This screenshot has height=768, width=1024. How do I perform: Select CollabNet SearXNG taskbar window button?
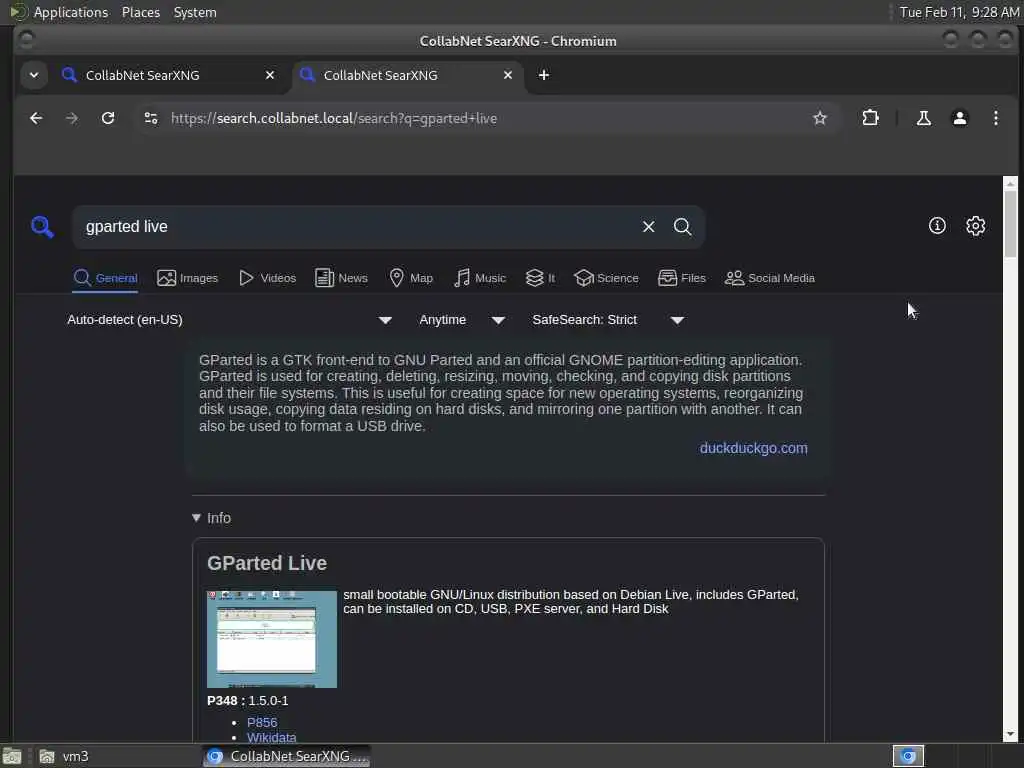(287, 756)
